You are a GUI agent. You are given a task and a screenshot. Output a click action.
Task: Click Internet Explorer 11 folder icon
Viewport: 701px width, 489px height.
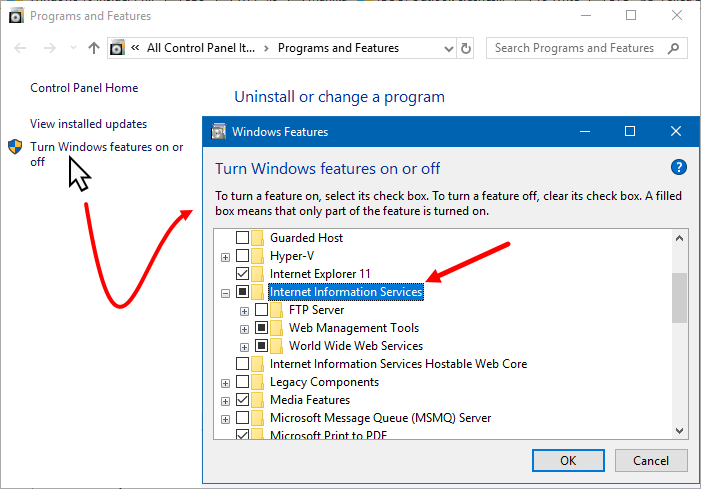pyautogui.click(x=258, y=274)
